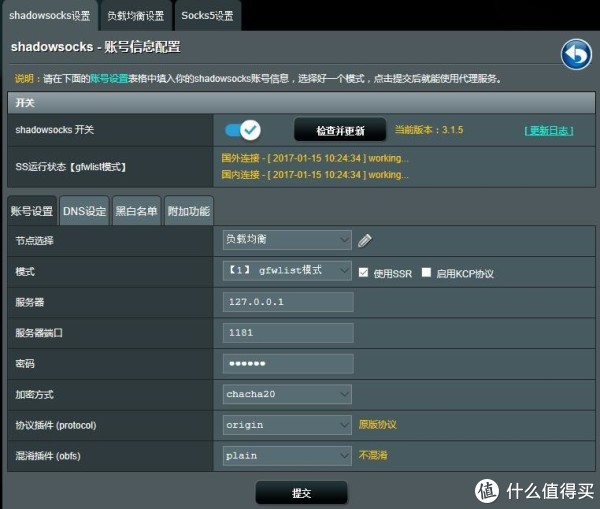Screen dimensions: 600x509
Task: Click the 账号设置 link in description
Action: [109, 79]
